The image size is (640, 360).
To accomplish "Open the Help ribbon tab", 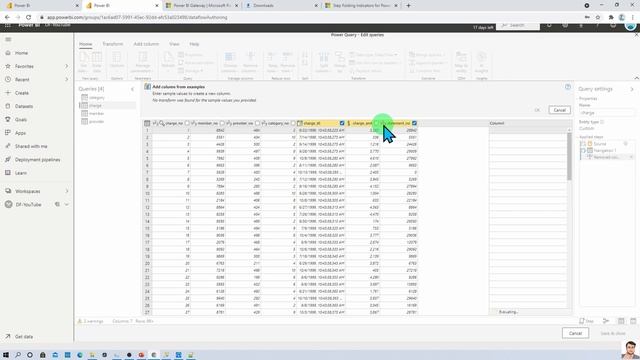I will tap(194, 44).
